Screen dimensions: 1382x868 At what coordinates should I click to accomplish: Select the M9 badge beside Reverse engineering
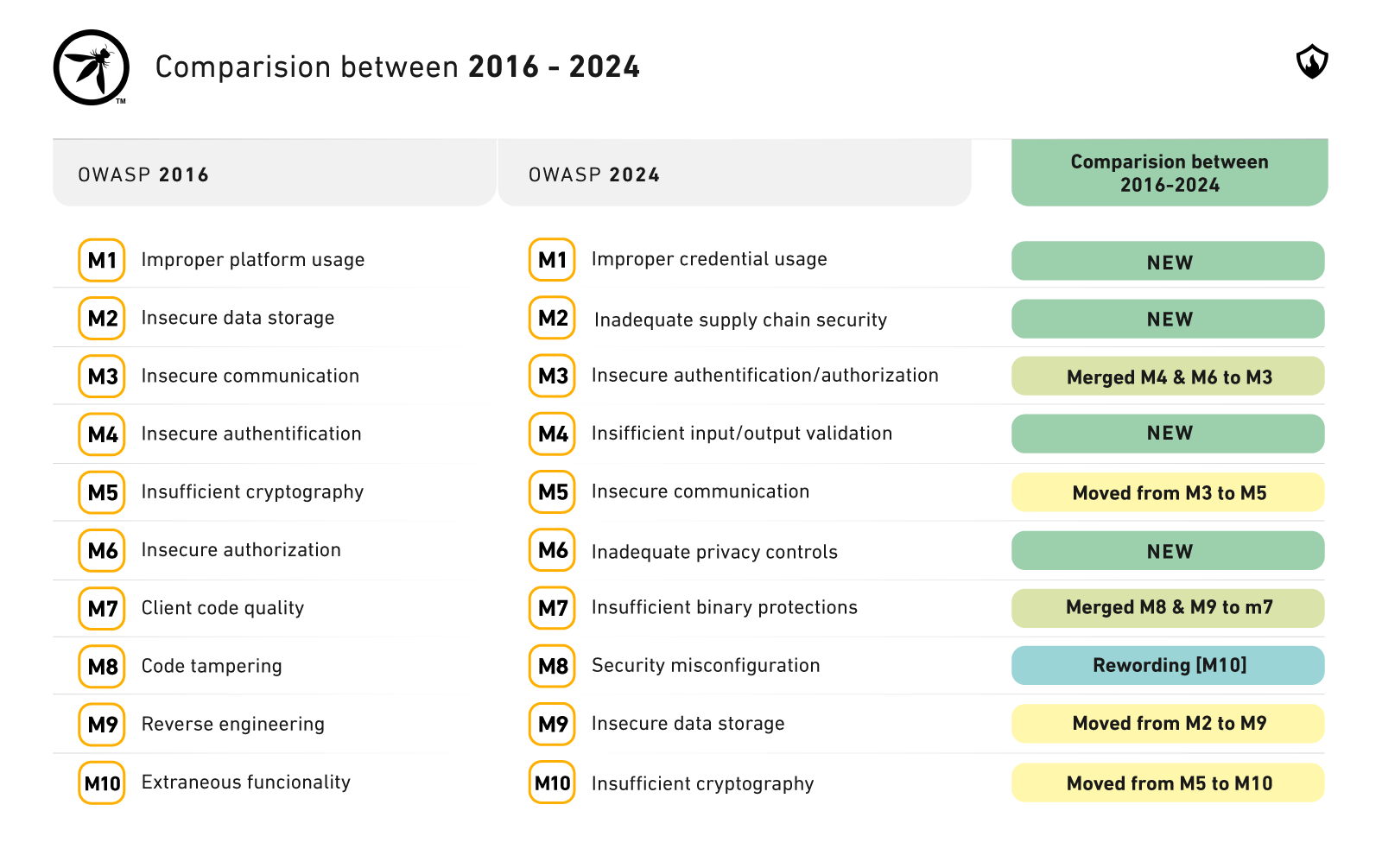[102, 724]
